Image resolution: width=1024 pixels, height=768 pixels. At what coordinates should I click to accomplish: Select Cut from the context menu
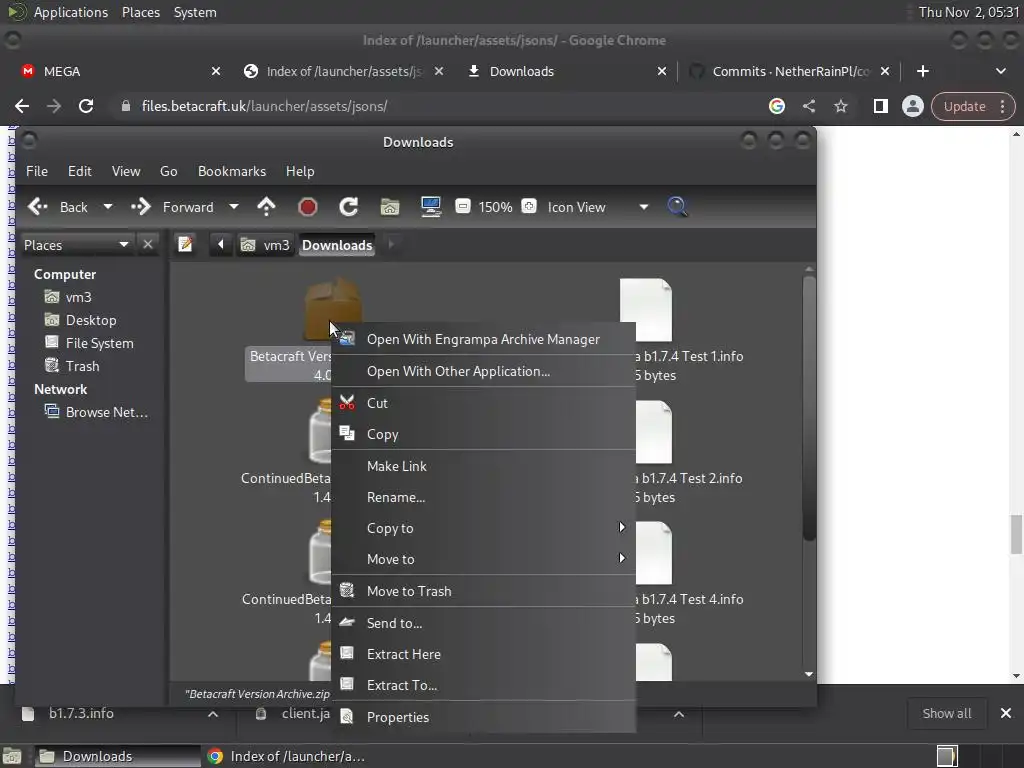click(x=483, y=403)
